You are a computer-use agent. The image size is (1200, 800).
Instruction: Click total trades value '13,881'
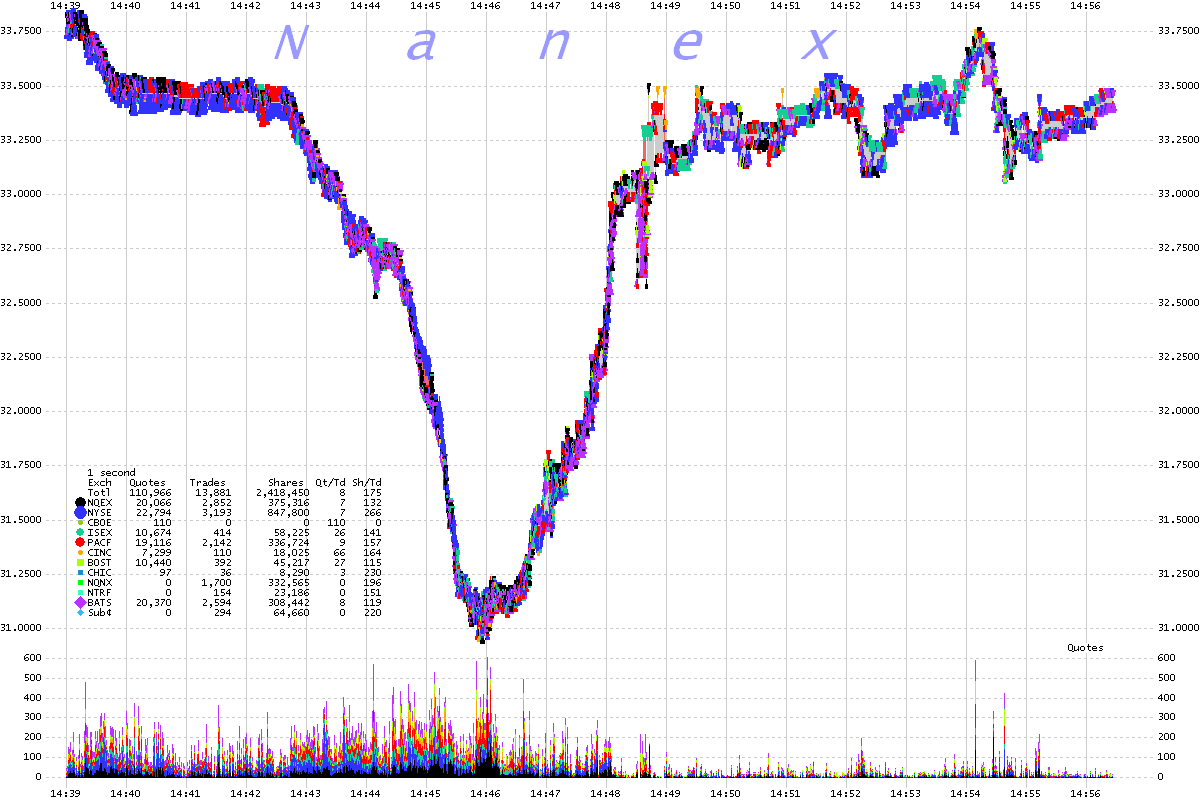tap(214, 493)
